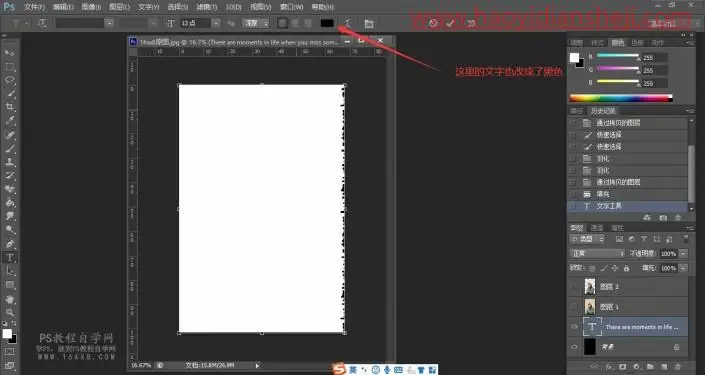The height and width of the screenshot is (375, 705).
Task: Select center align text button
Action: (295, 23)
